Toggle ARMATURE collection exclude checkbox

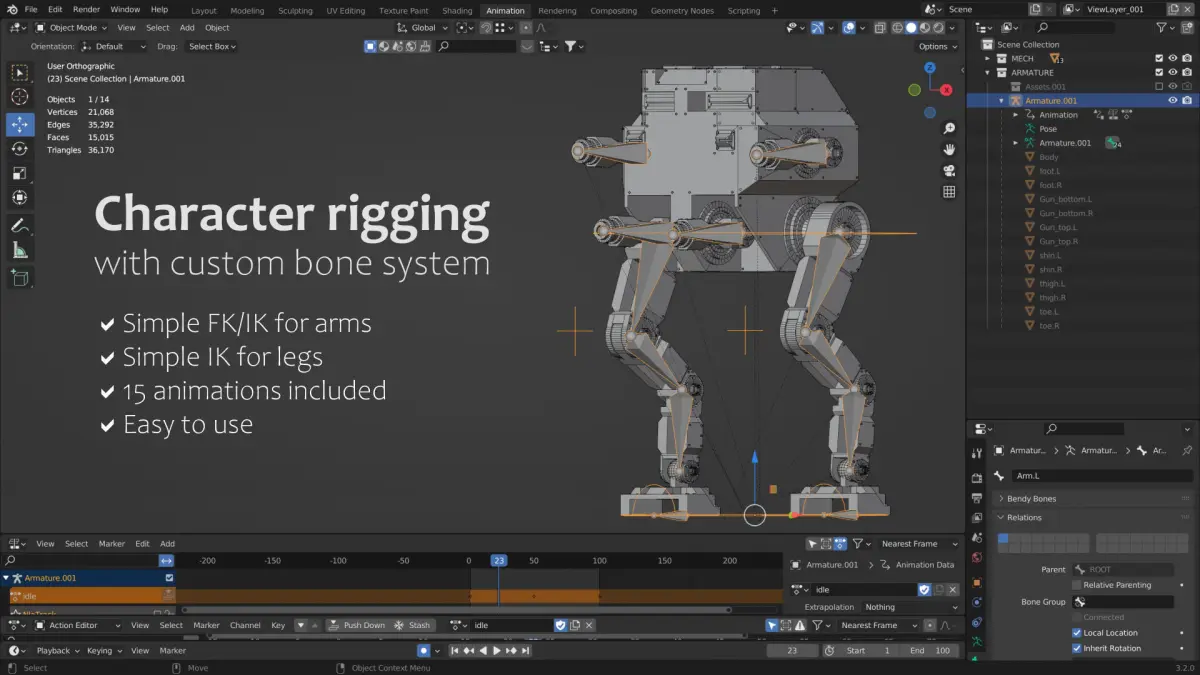(1159, 72)
